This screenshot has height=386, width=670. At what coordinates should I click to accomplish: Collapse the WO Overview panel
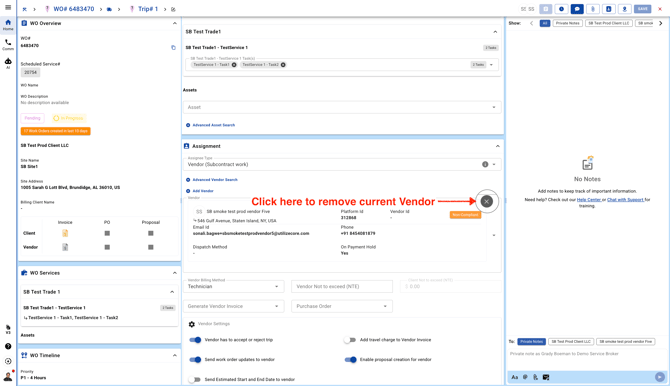click(174, 23)
